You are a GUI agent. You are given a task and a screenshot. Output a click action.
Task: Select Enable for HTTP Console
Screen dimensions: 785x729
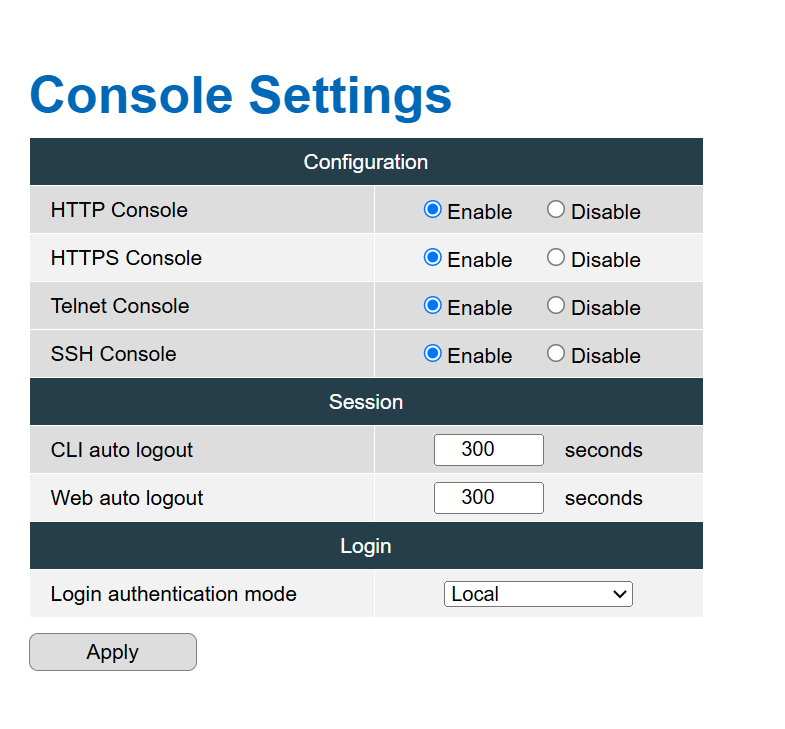(433, 209)
